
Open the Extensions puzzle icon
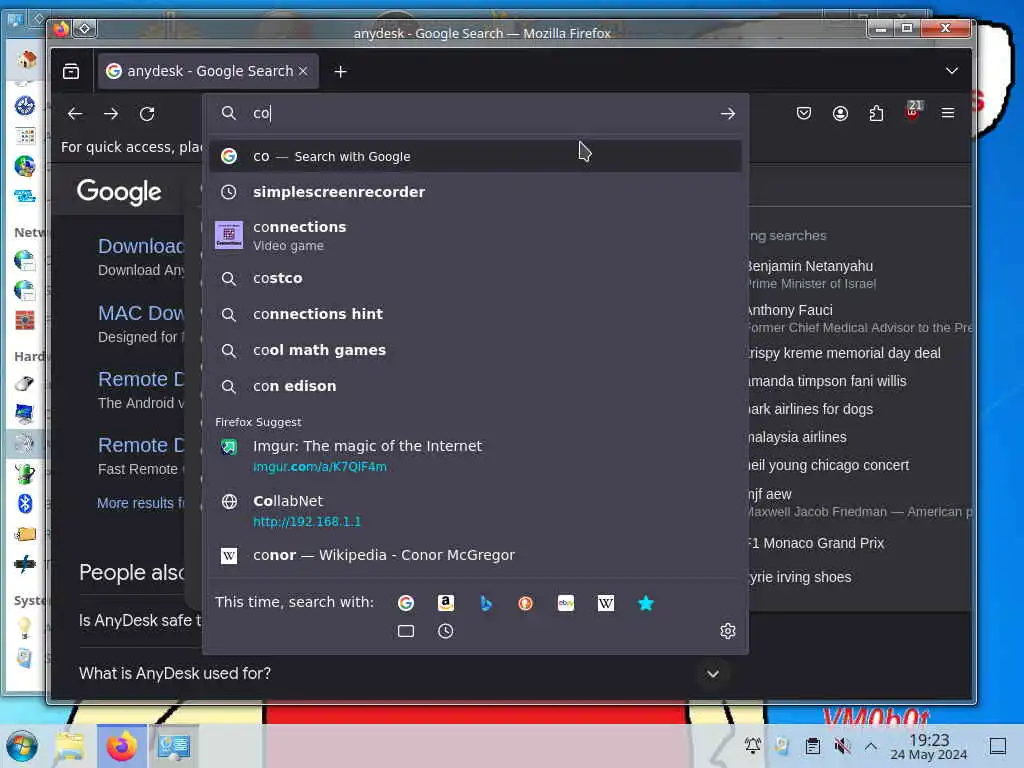[876, 114]
